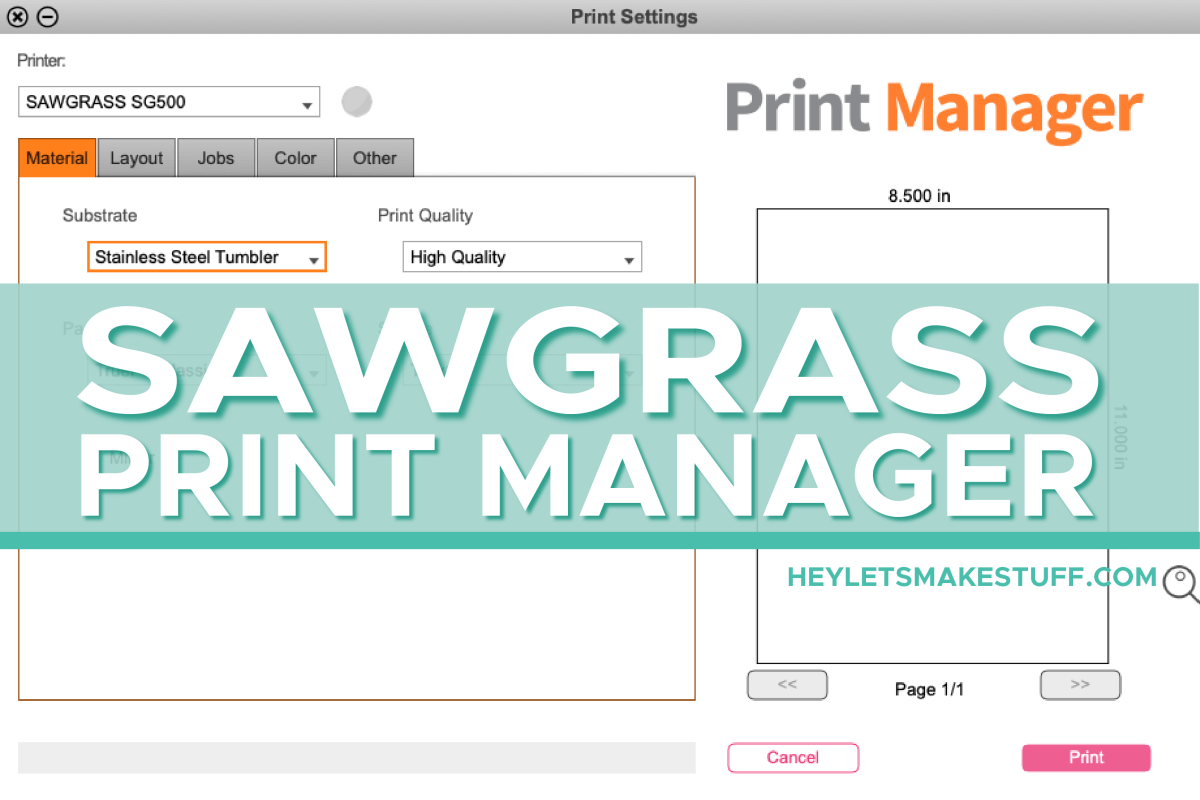The height and width of the screenshot is (800, 1200).
Task: Open the Printer dropdown showing SAWGRASS SG500
Action: pos(169,101)
